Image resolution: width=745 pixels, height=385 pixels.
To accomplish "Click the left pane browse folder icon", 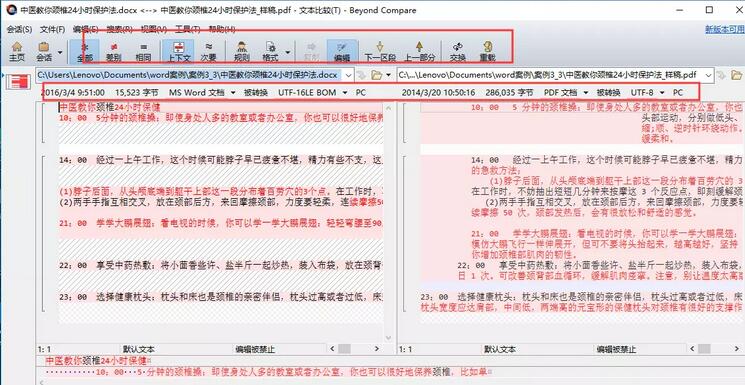I will coord(376,75).
